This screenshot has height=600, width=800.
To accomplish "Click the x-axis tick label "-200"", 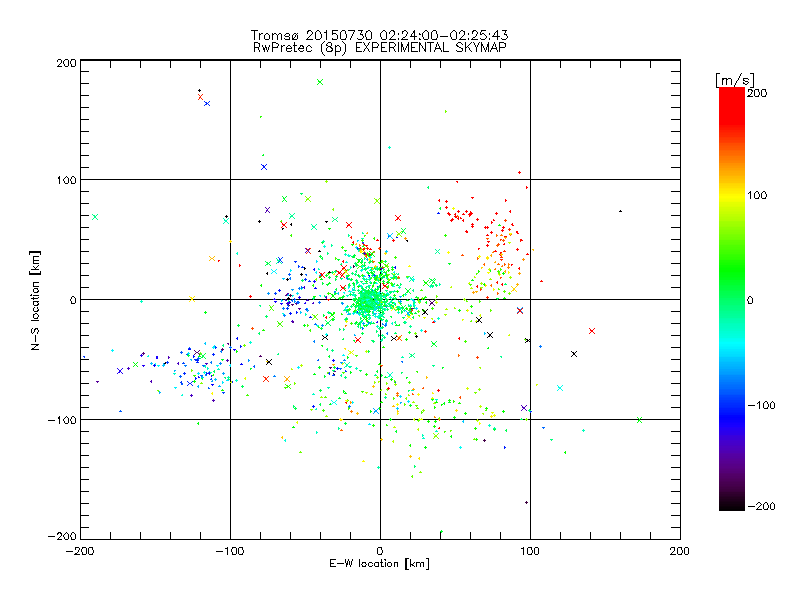I will tap(80, 552).
